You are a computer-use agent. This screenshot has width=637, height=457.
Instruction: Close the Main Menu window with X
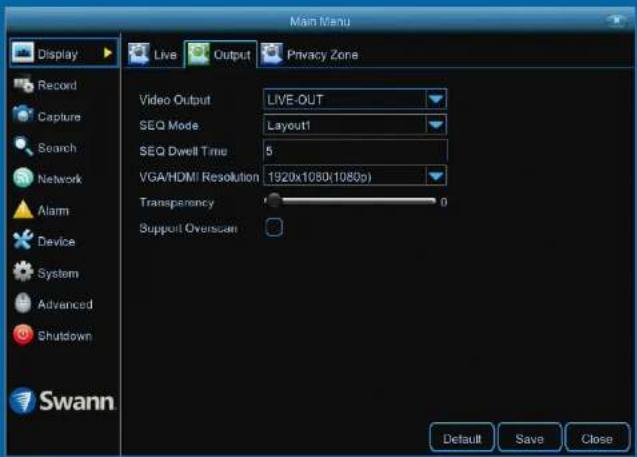tap(617, 20)
